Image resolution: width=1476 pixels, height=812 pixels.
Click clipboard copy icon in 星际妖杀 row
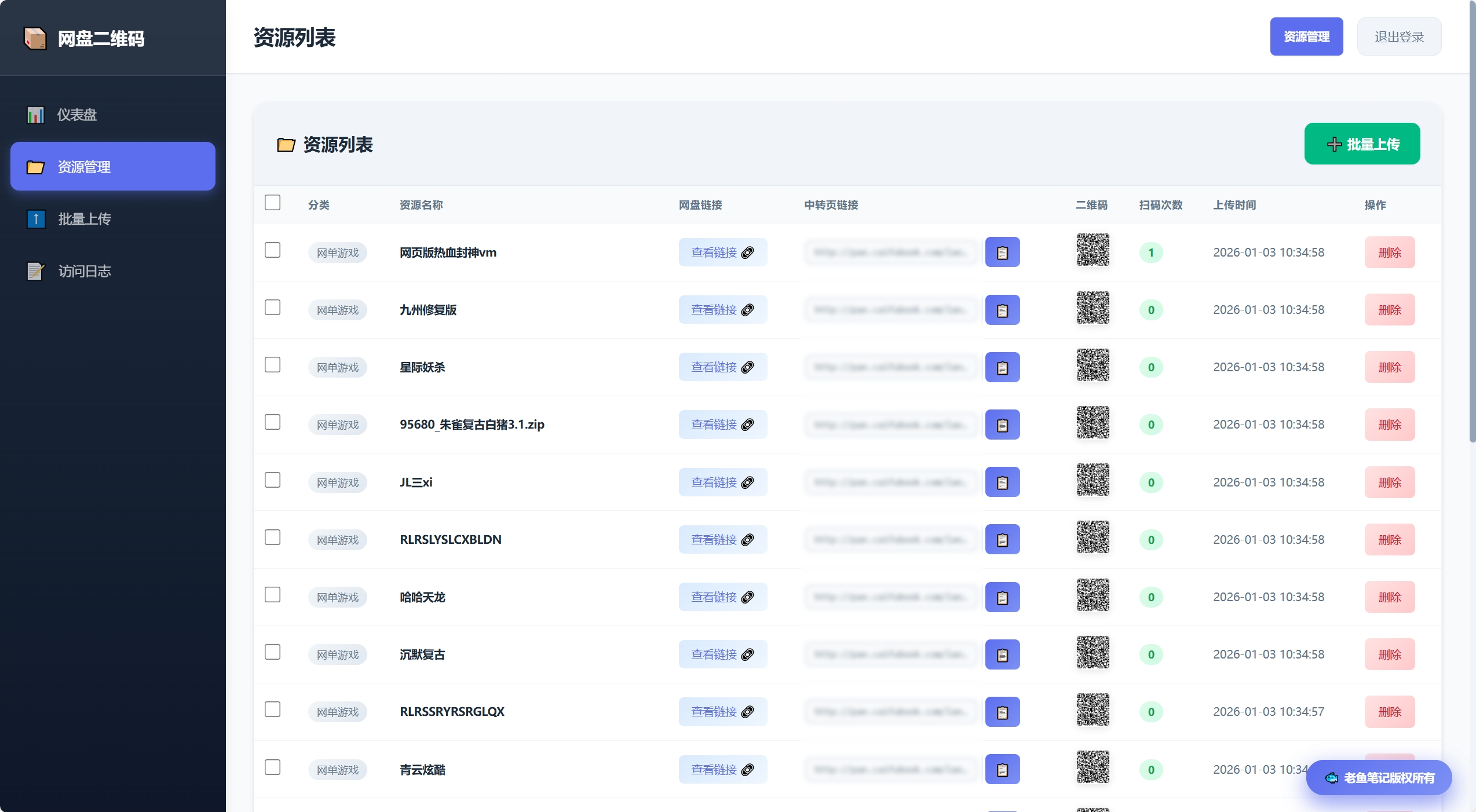[1002, 368]
